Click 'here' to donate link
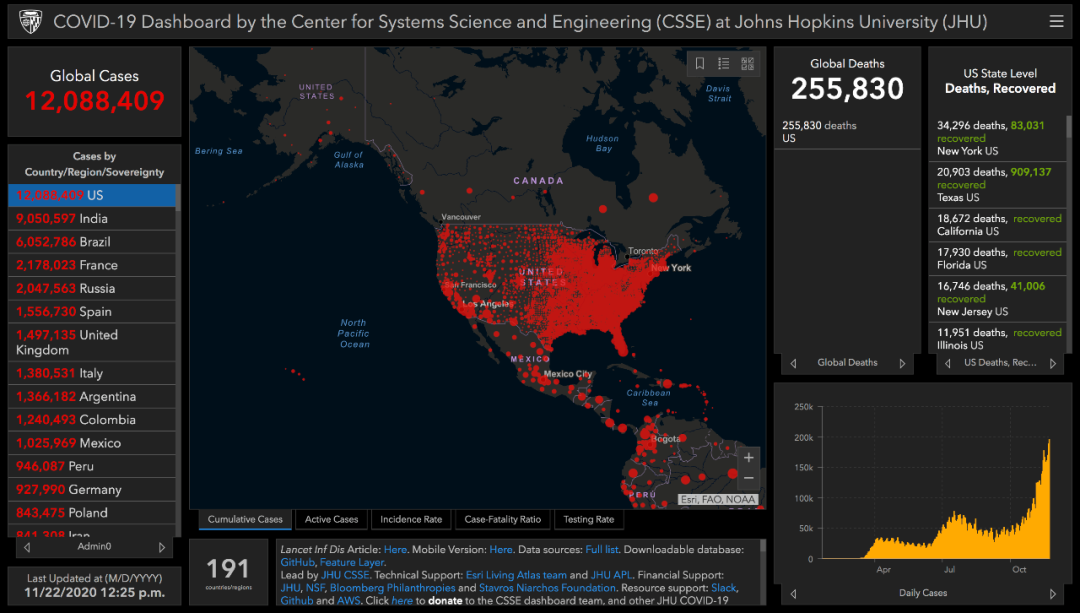Screen dimensions: 1080x613 [402, 601]
